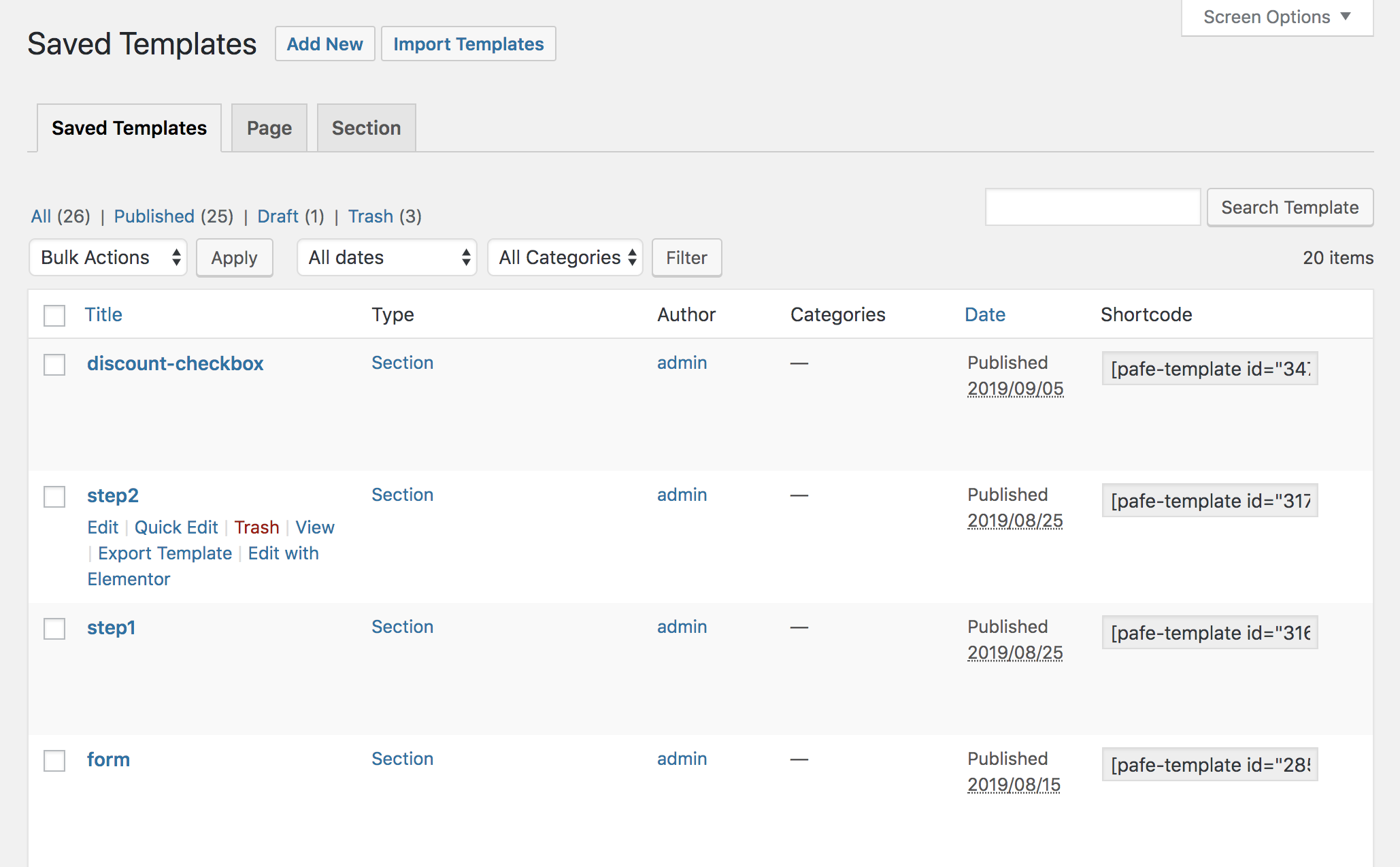Sort table by Title column
This screenshot has width=1400, height=867.
(103, 314)
